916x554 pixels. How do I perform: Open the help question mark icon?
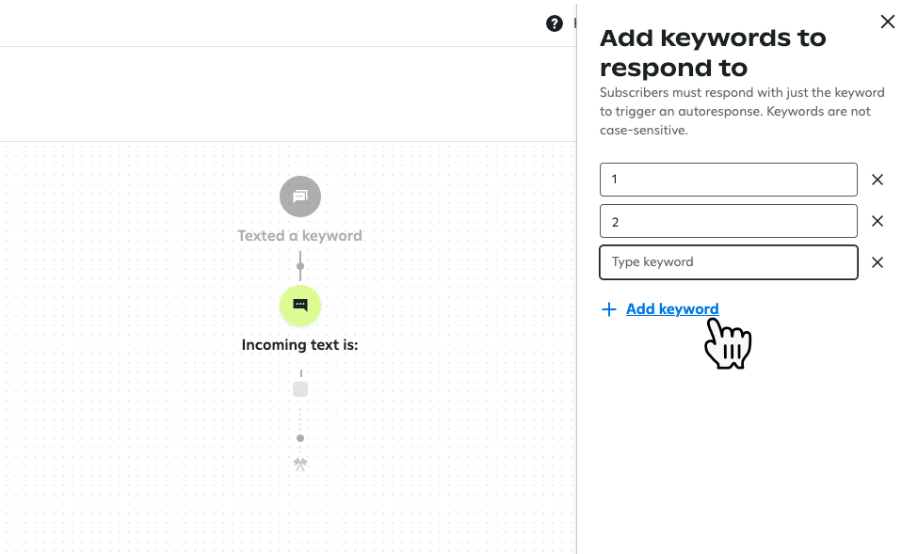[554, 23]
